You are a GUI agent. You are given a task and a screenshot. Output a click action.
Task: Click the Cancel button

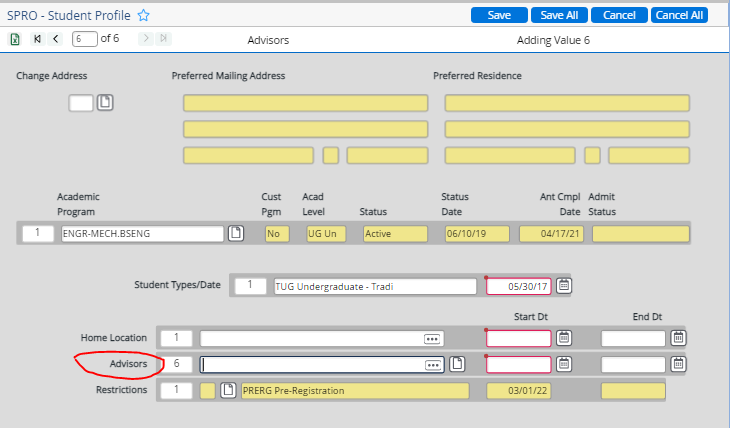coord(619,15)
